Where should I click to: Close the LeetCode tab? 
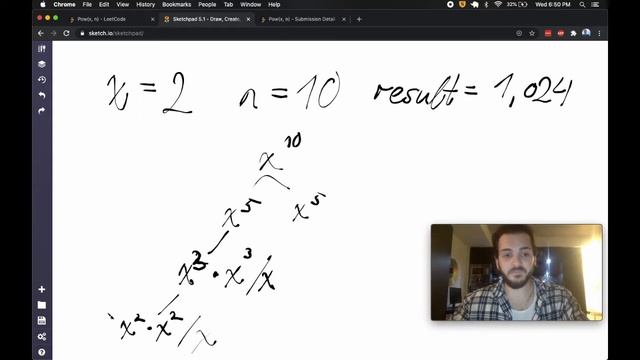point(153,19)
